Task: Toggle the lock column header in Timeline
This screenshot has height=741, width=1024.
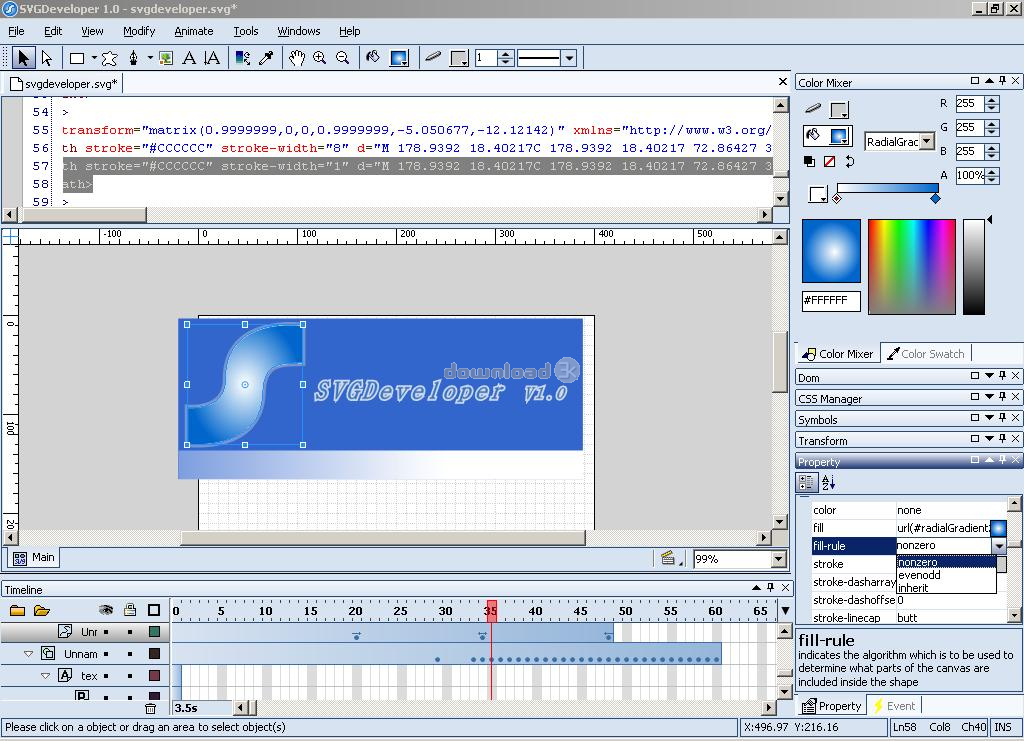Action: click(x=130, y=610)
